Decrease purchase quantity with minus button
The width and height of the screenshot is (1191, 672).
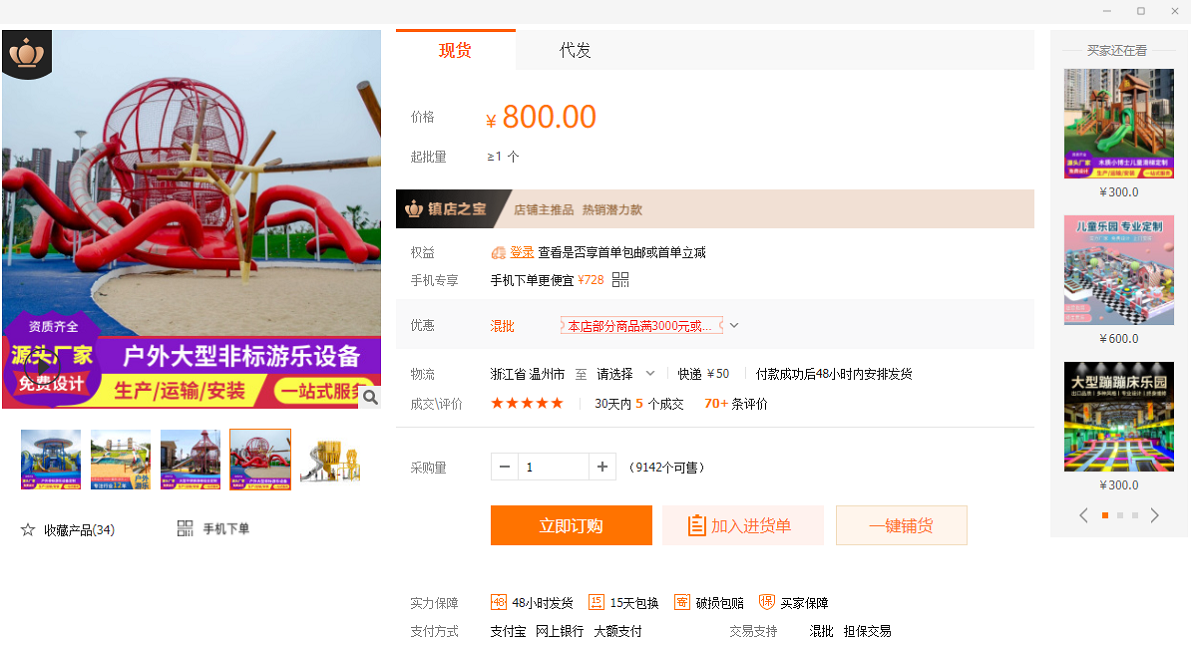(x=505, y=467)
